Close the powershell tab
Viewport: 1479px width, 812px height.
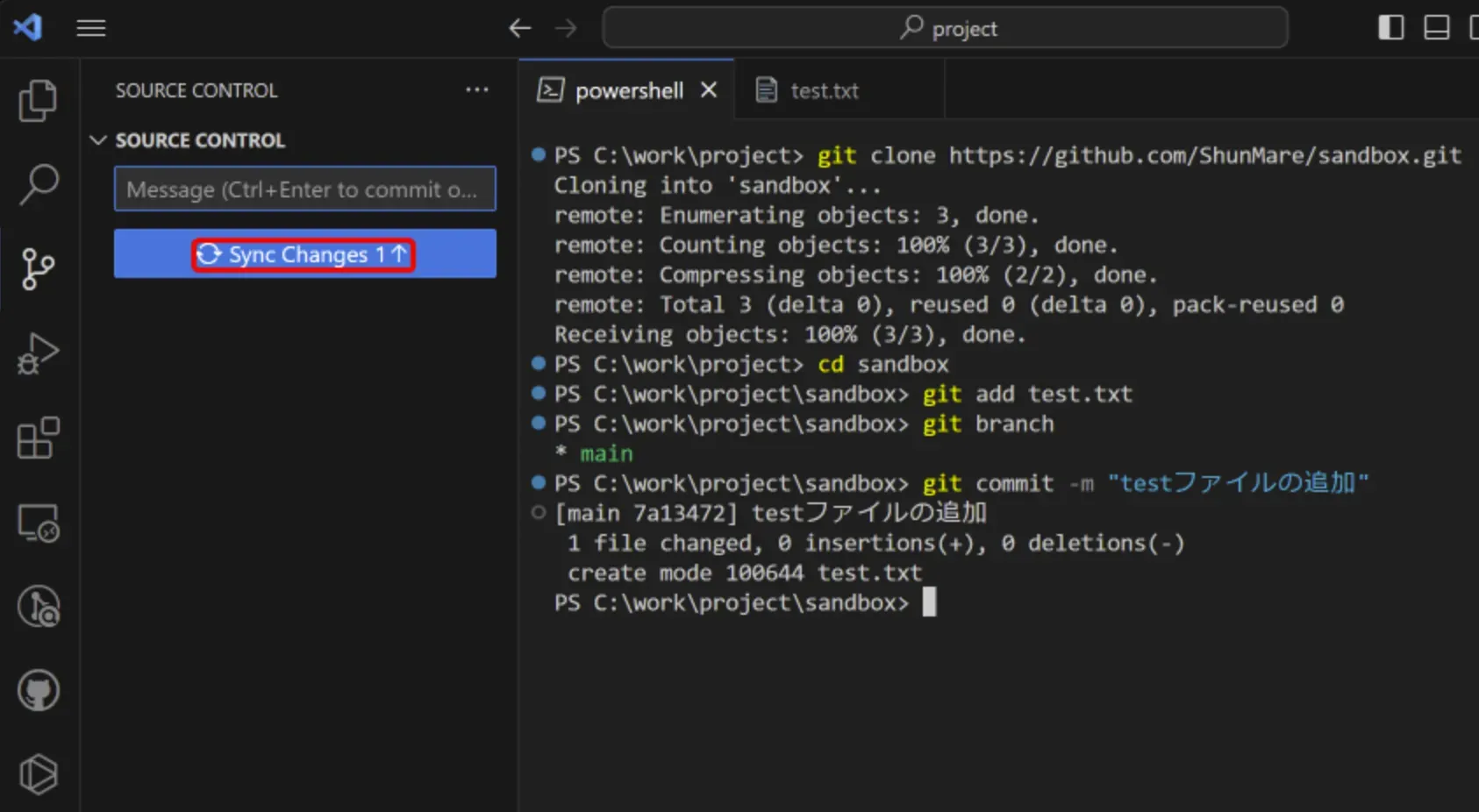(709, 90)
